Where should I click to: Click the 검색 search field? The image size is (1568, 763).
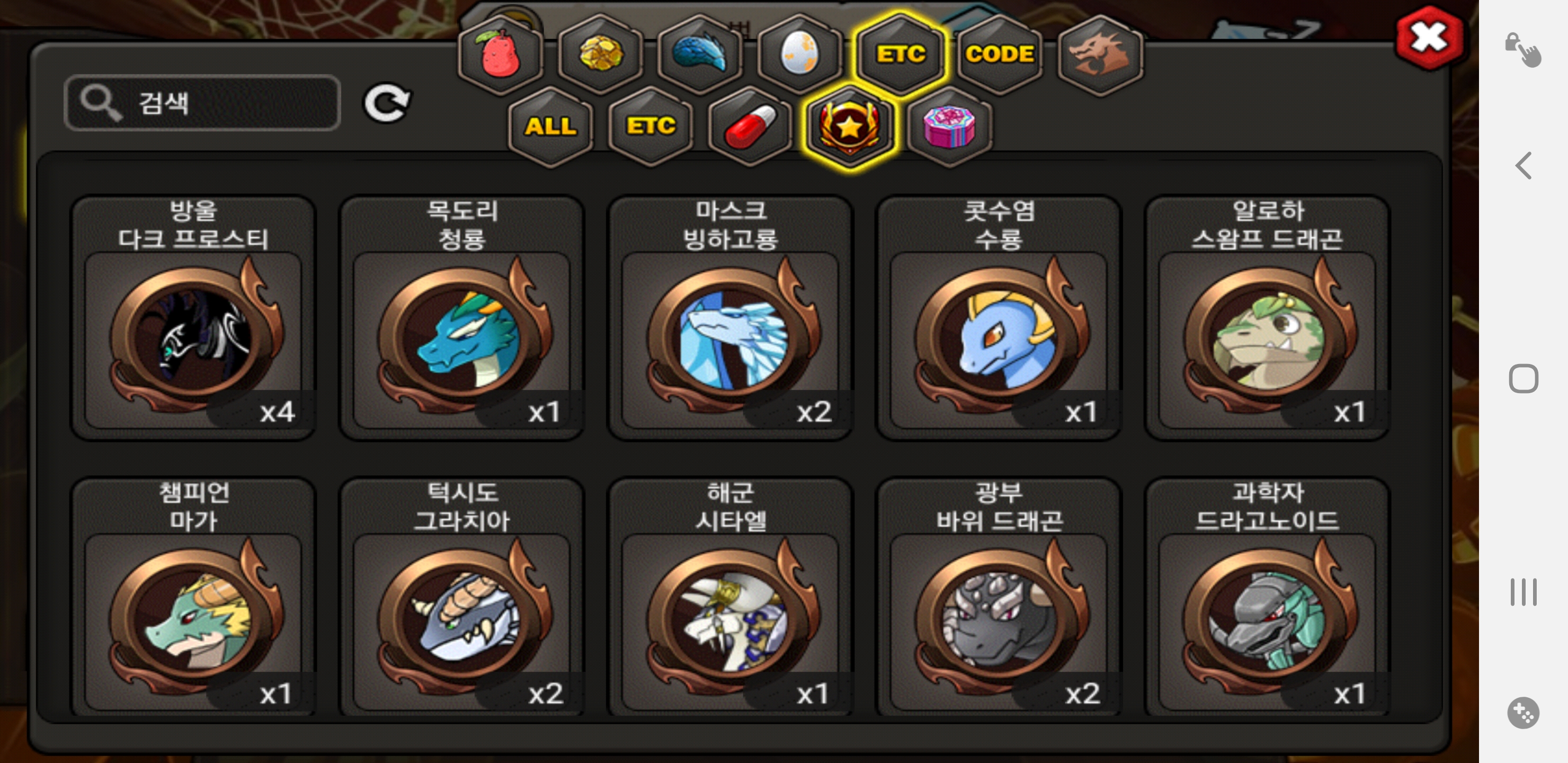(x=202, y=102)
